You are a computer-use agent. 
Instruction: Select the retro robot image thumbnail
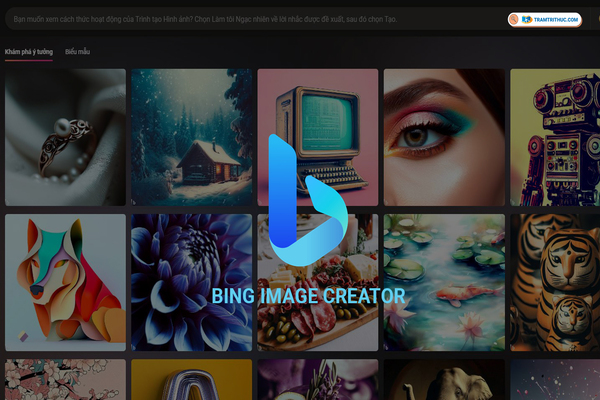(x=555, y=137)
